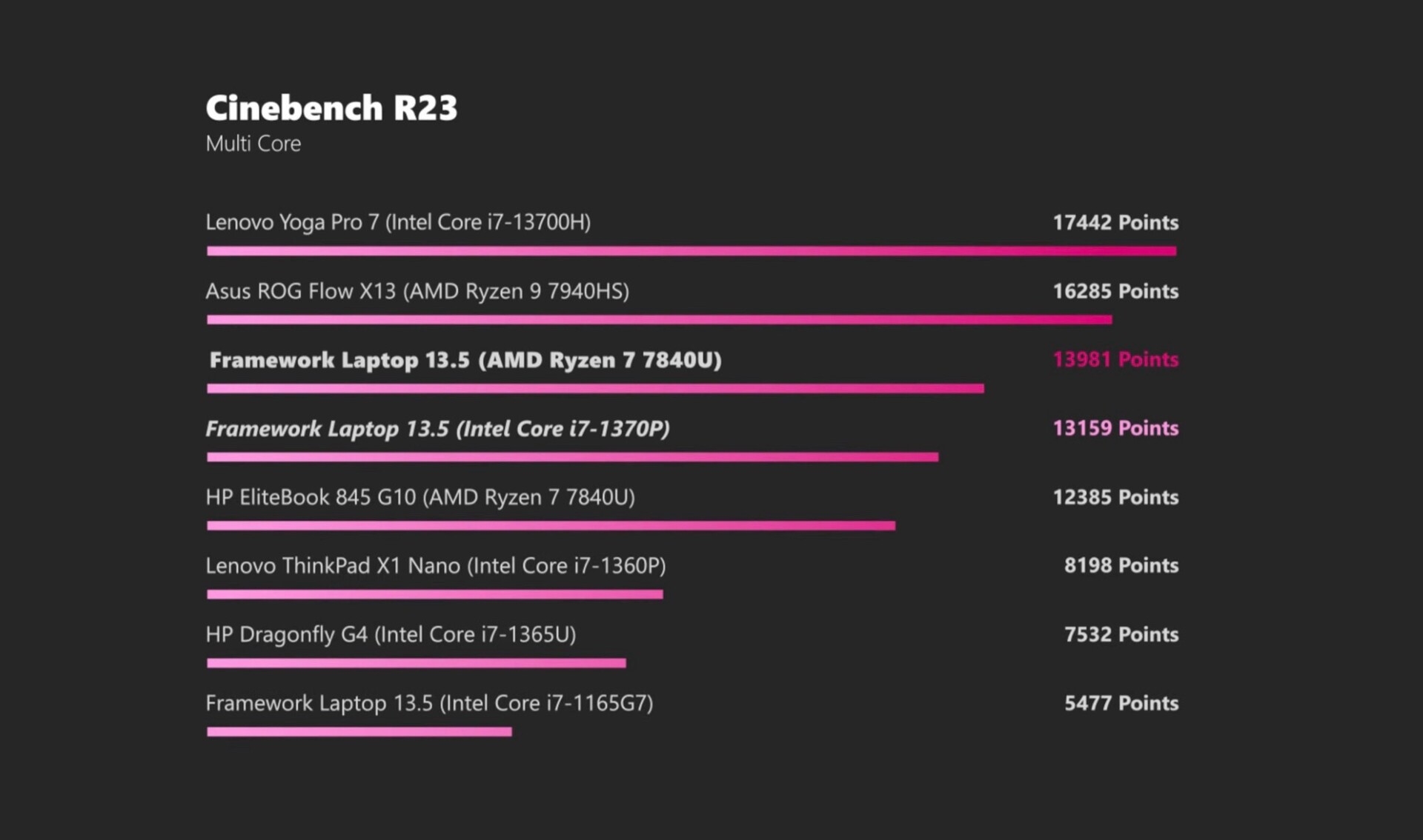The image size is (1423, 840).
Task: Select the Lenovo ThinkPad X1 Nano label
Action: 436,566
